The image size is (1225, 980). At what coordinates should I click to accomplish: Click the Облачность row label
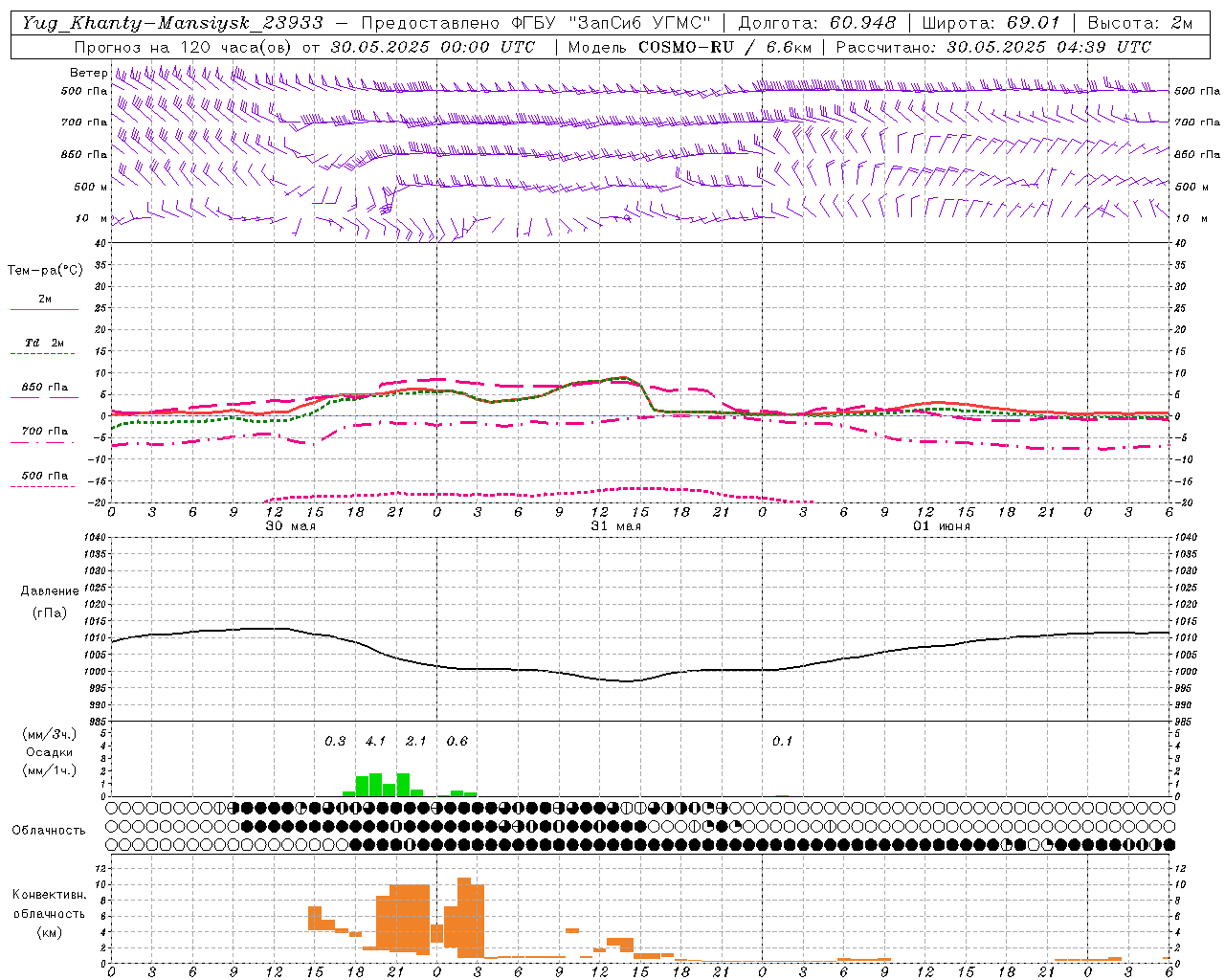pos(49,831)
